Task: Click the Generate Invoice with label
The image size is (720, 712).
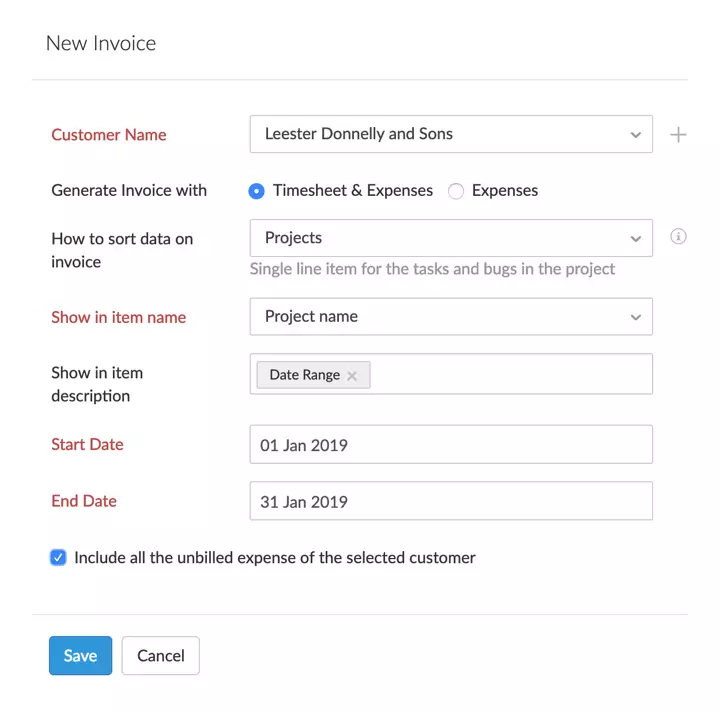Action: tap(129, 190)
